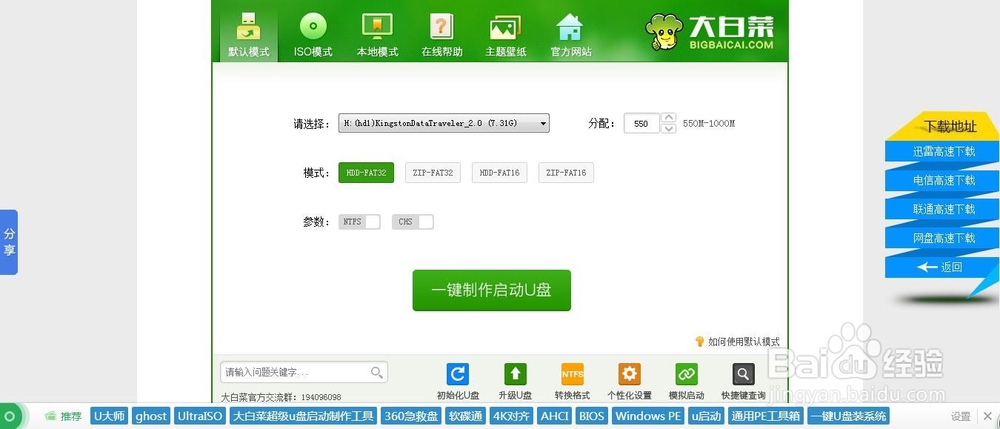Open the AHCI tag
This screenshot has width=1000, height=429.
click(554, 417)
